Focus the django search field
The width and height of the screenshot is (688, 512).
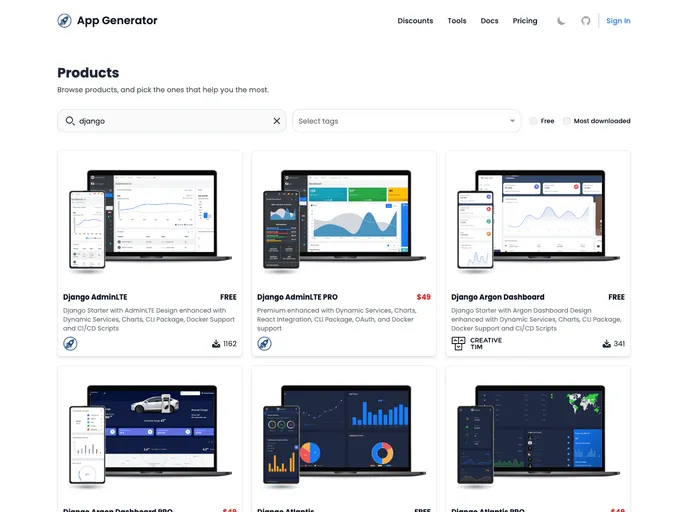point(172,121)
